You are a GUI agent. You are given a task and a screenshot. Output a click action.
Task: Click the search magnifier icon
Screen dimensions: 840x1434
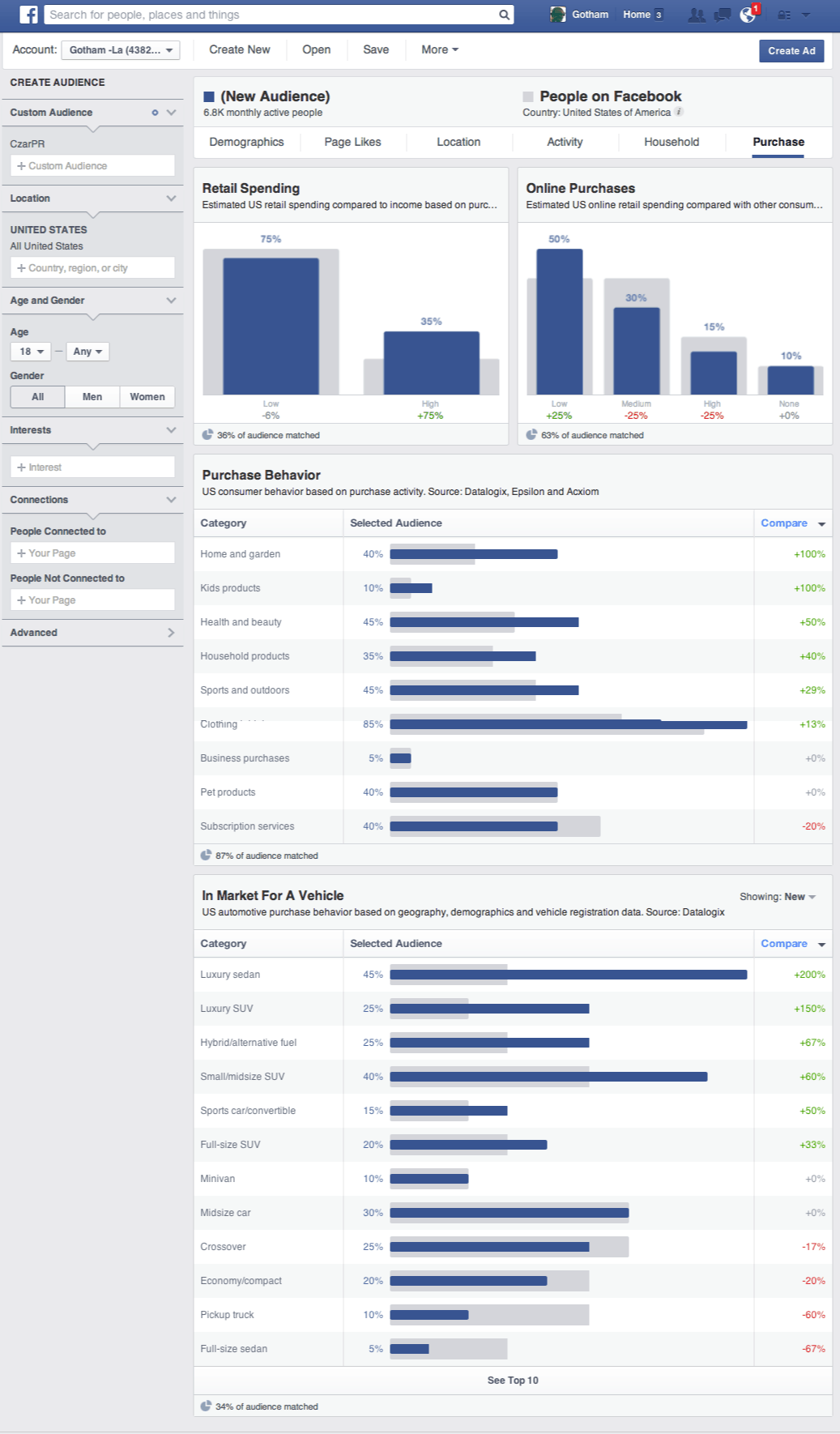[504, 15]
